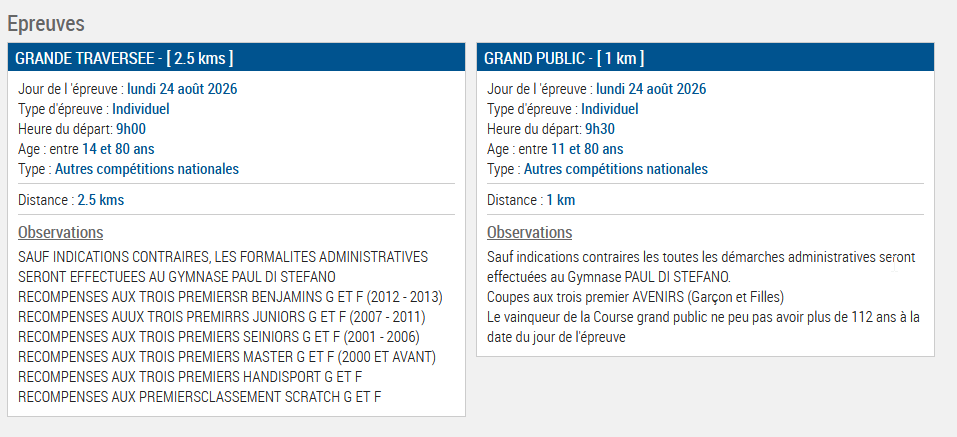Click the age range 14 et 80 ans

coord(118,149)
